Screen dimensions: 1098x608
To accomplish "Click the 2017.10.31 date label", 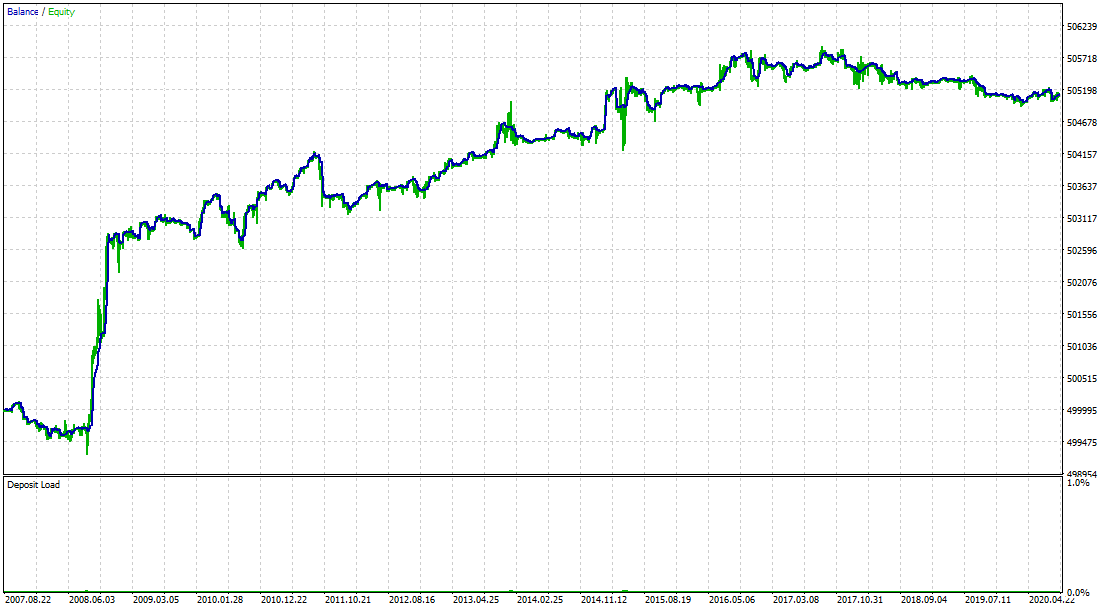I will point(860,600).
